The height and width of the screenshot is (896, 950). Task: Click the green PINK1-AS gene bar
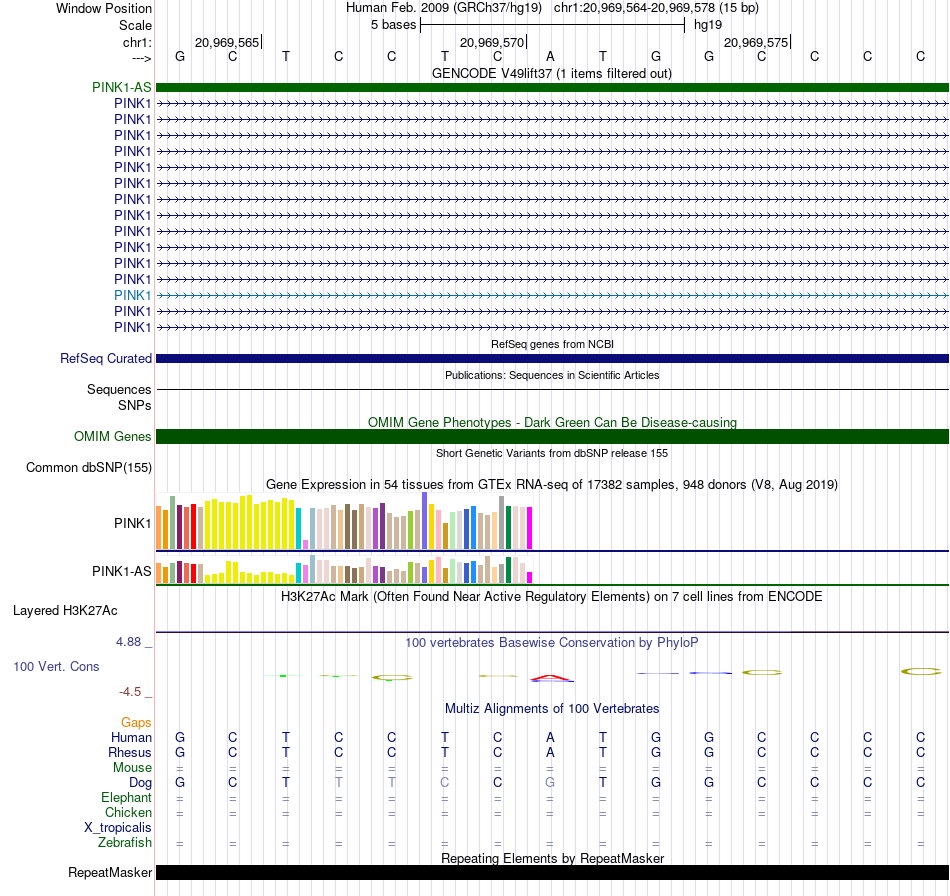click(x=552, y=87)
